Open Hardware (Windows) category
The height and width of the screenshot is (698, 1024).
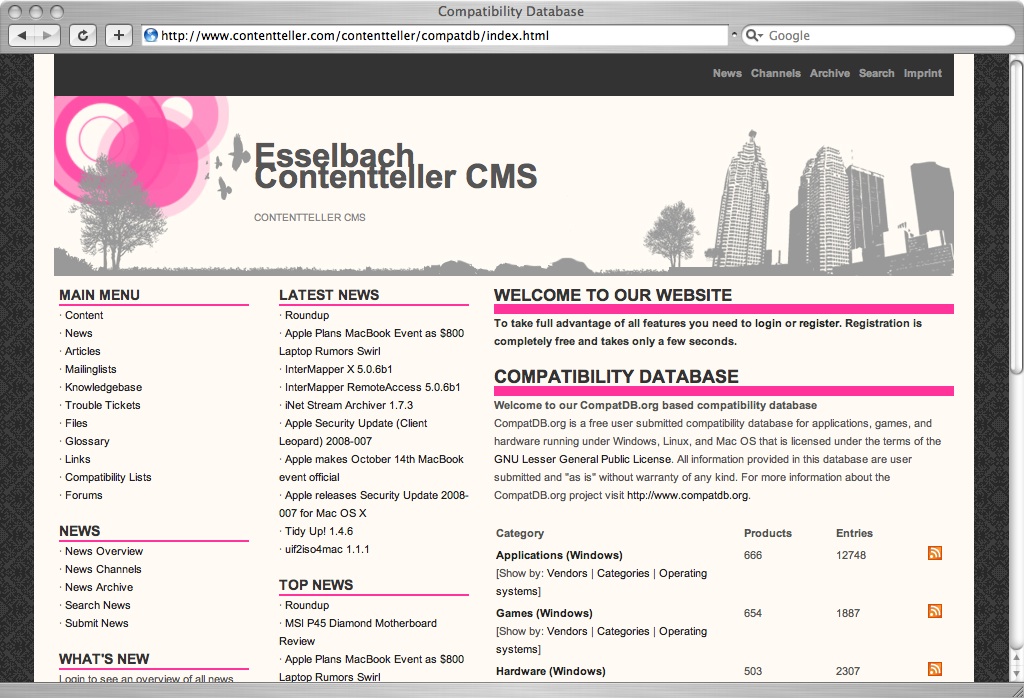(551, 671)
